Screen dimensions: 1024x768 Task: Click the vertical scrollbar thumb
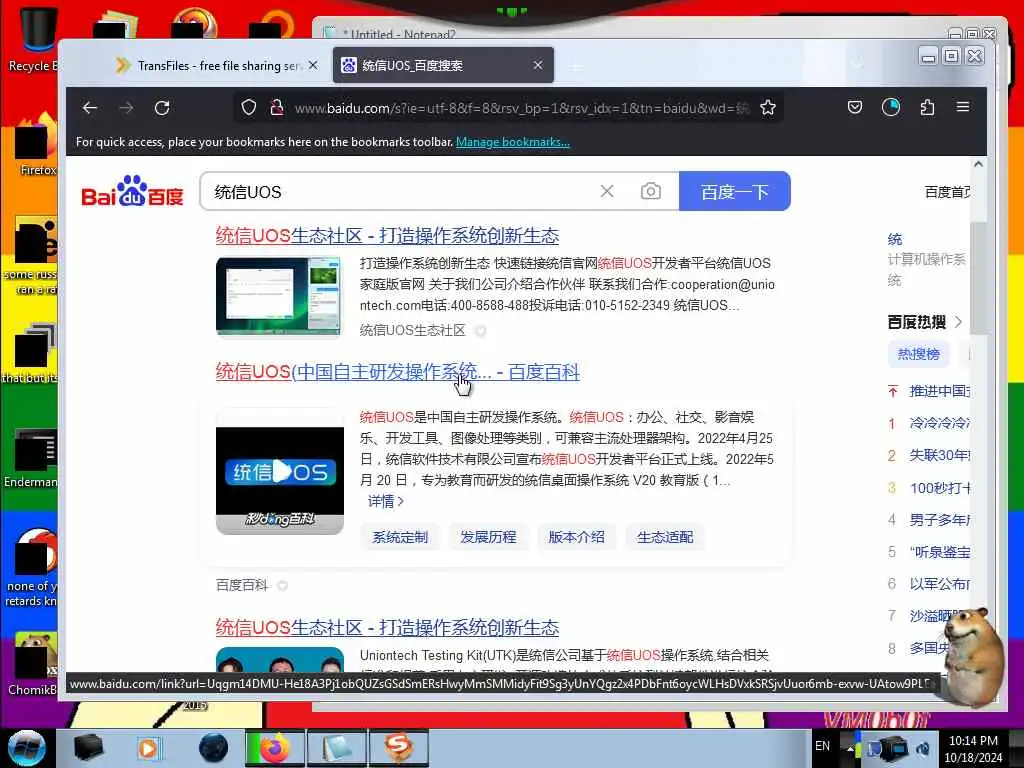tap(978, 278)
